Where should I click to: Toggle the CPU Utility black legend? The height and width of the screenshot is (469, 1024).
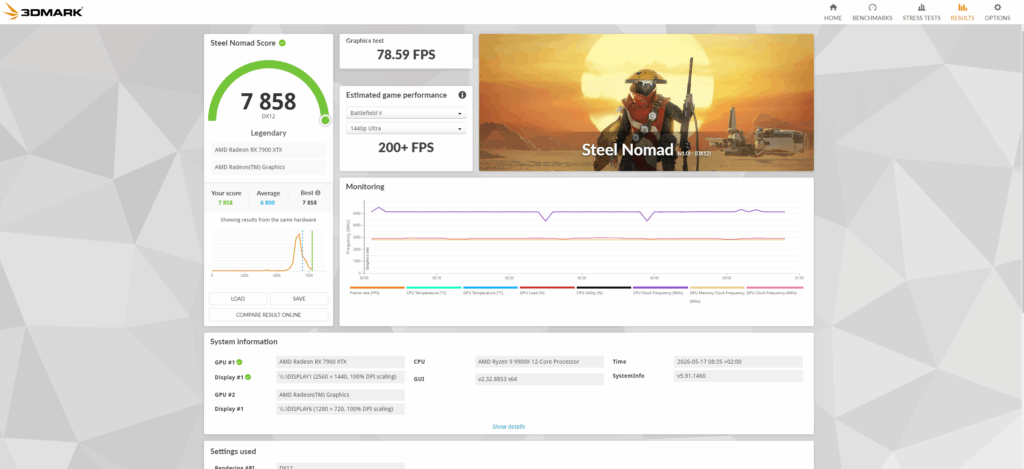(x=603, y=289)
